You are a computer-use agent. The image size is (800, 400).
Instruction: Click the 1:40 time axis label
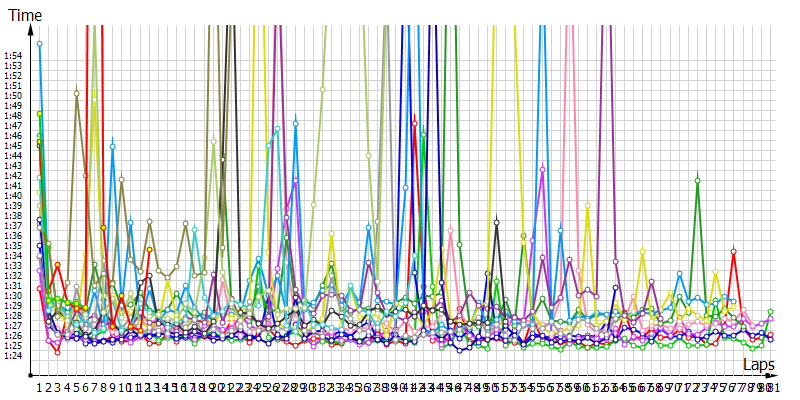click(x=13, y=196)
